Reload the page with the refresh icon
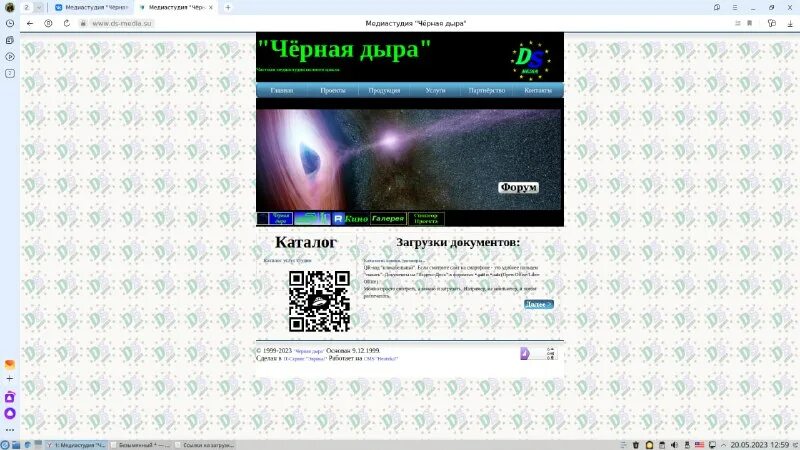800x450 pixels. [x=67, y=23]
